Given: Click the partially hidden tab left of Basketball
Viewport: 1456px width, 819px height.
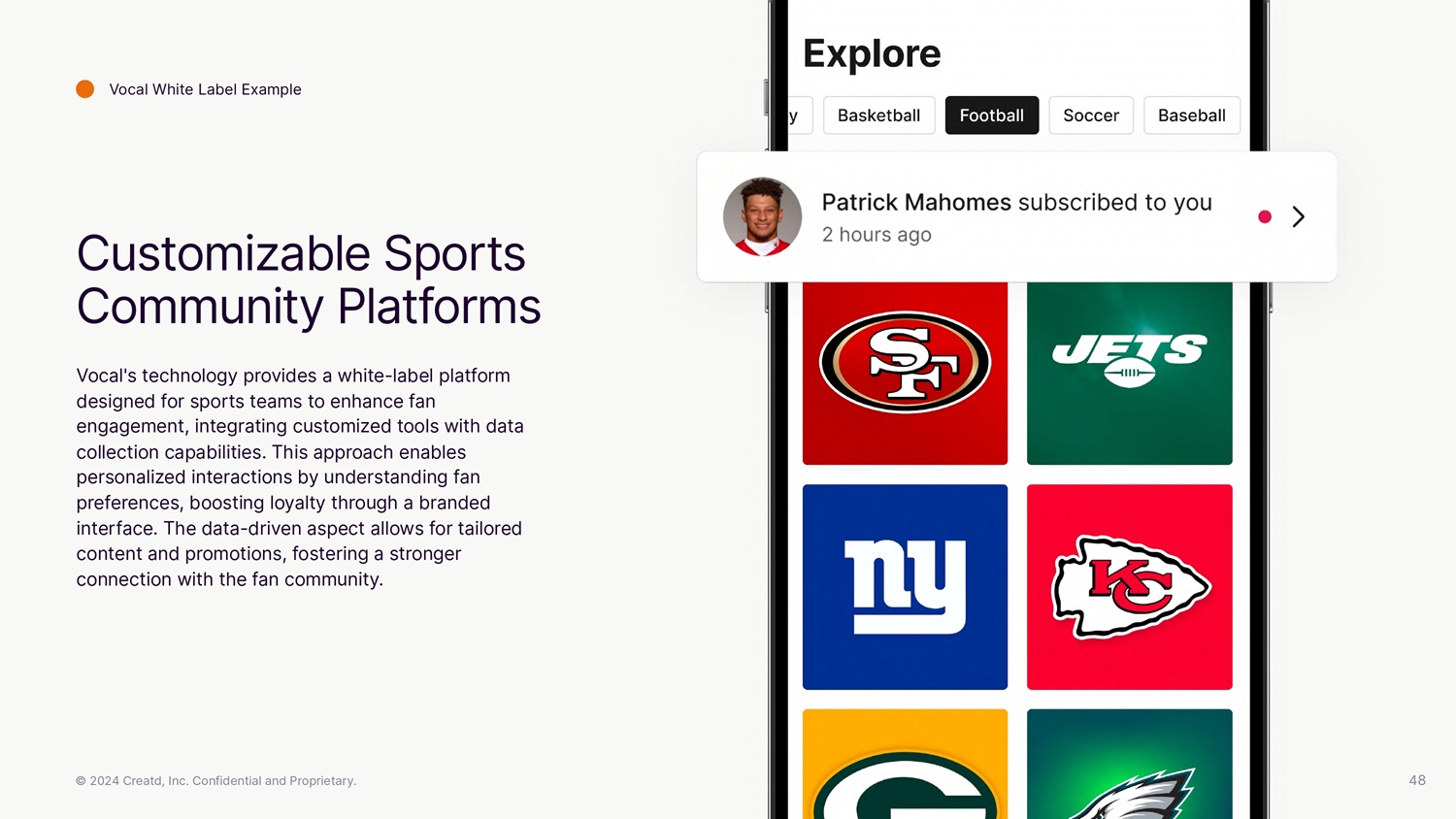Looking at the screenshot, I should [x=796, y=115].
